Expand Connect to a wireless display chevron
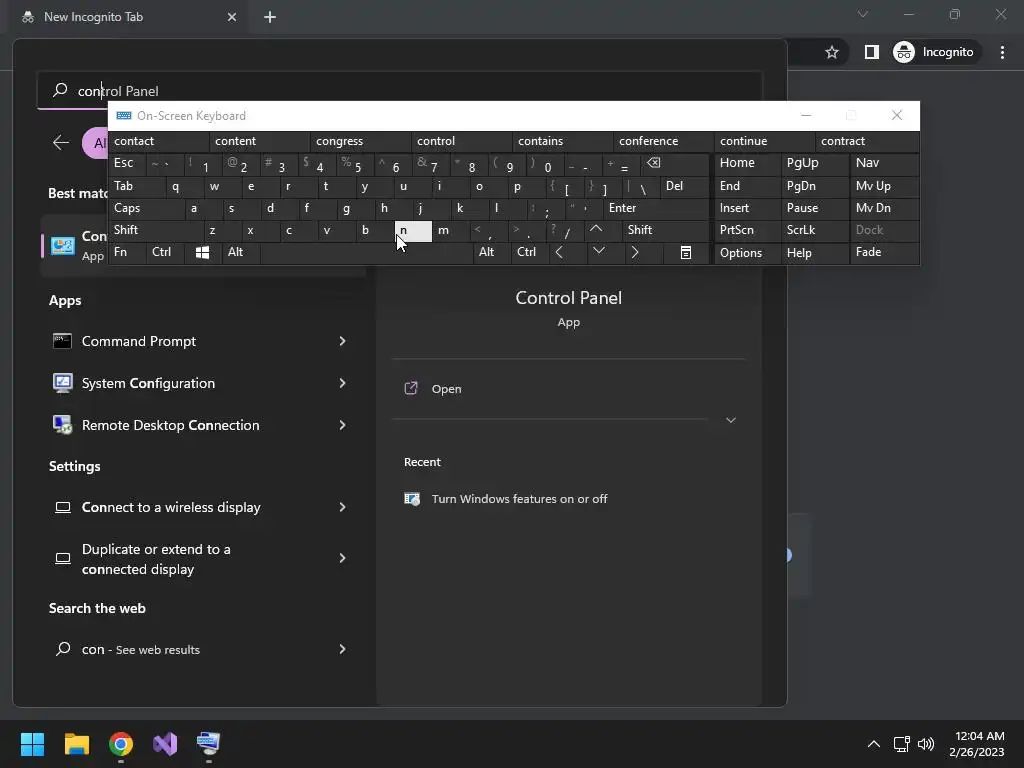 click(x=342, y=507)
